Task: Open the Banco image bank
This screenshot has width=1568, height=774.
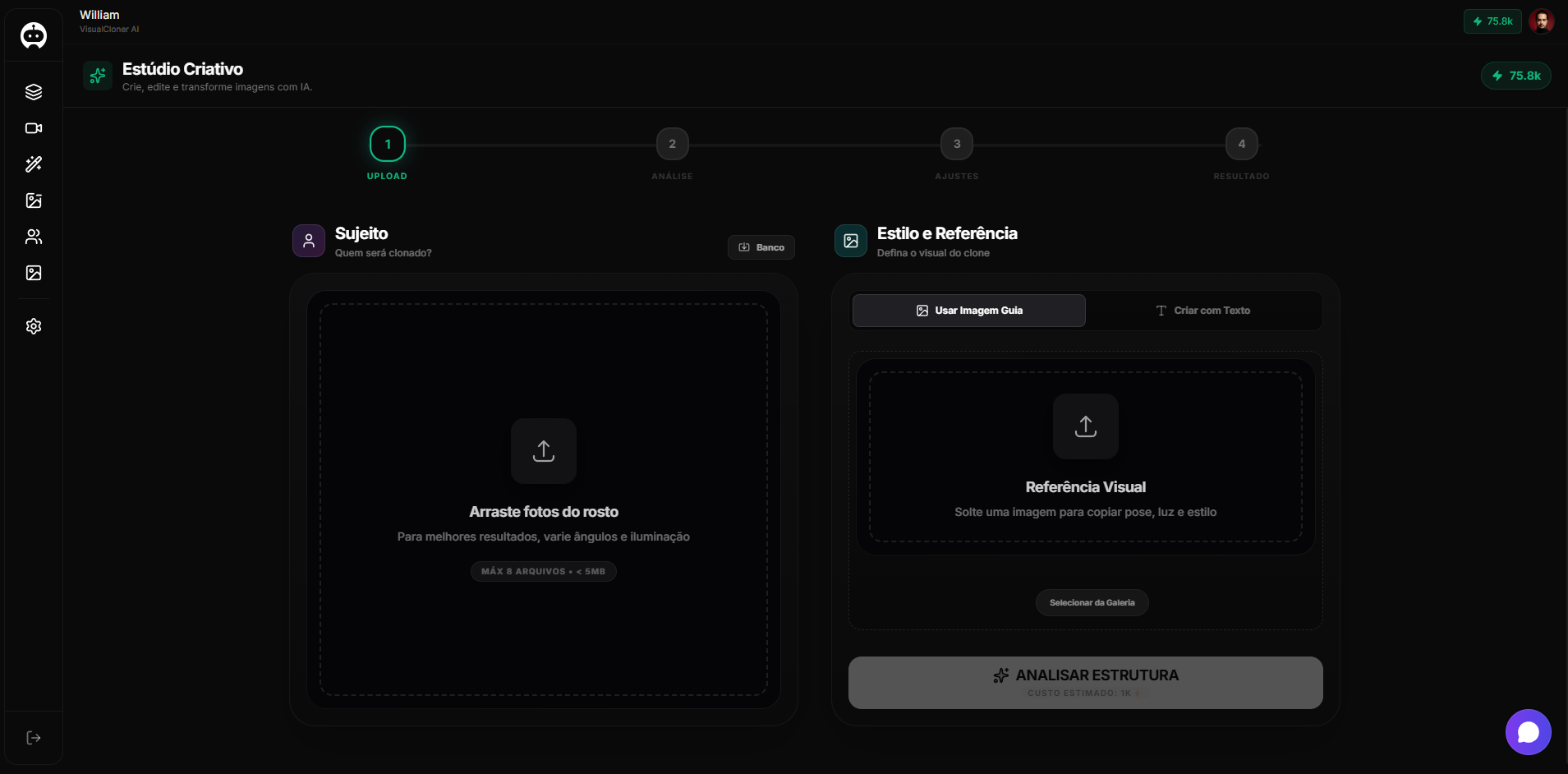Action: pos(761,246)
